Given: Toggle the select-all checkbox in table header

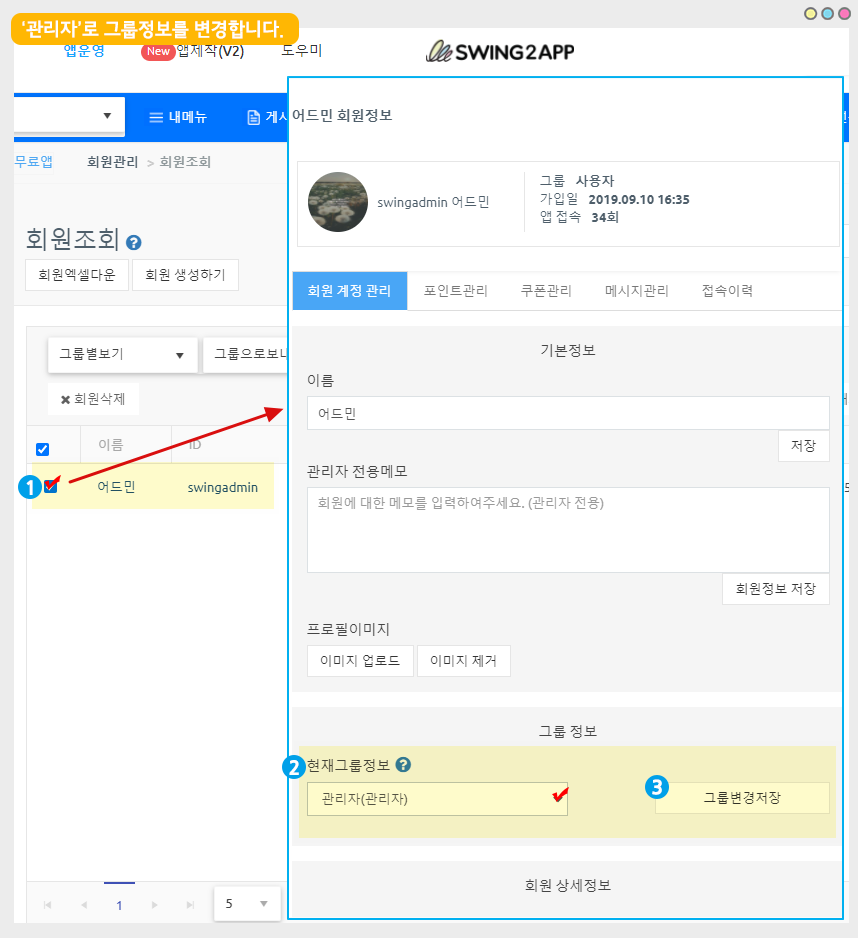Looking at the screenshot, I should pos(43,449).
